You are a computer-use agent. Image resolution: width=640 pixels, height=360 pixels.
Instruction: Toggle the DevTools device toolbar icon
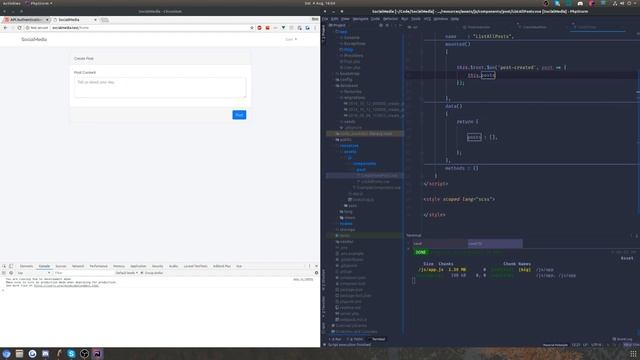(11, 266)
